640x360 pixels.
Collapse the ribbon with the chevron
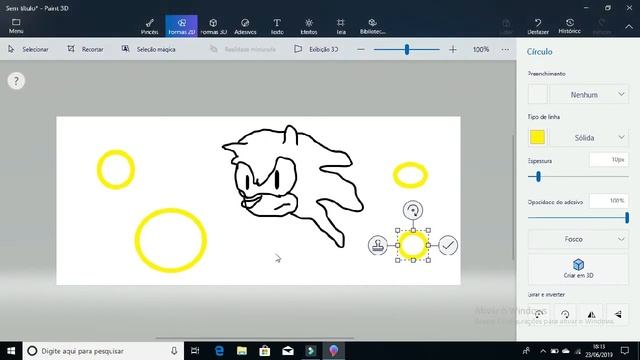629,27
